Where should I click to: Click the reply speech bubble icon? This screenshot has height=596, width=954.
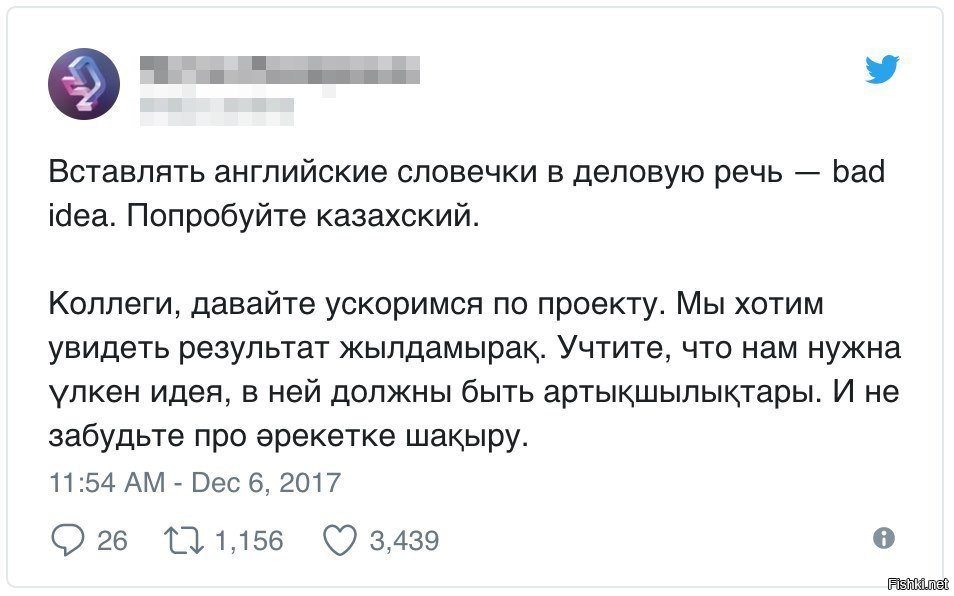68,540
